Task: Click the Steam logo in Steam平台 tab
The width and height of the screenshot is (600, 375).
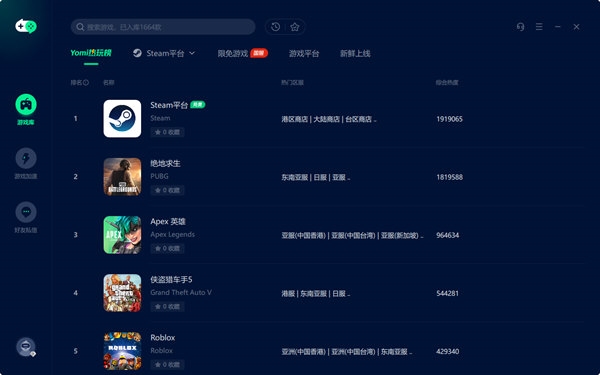Action: point(137,53)
